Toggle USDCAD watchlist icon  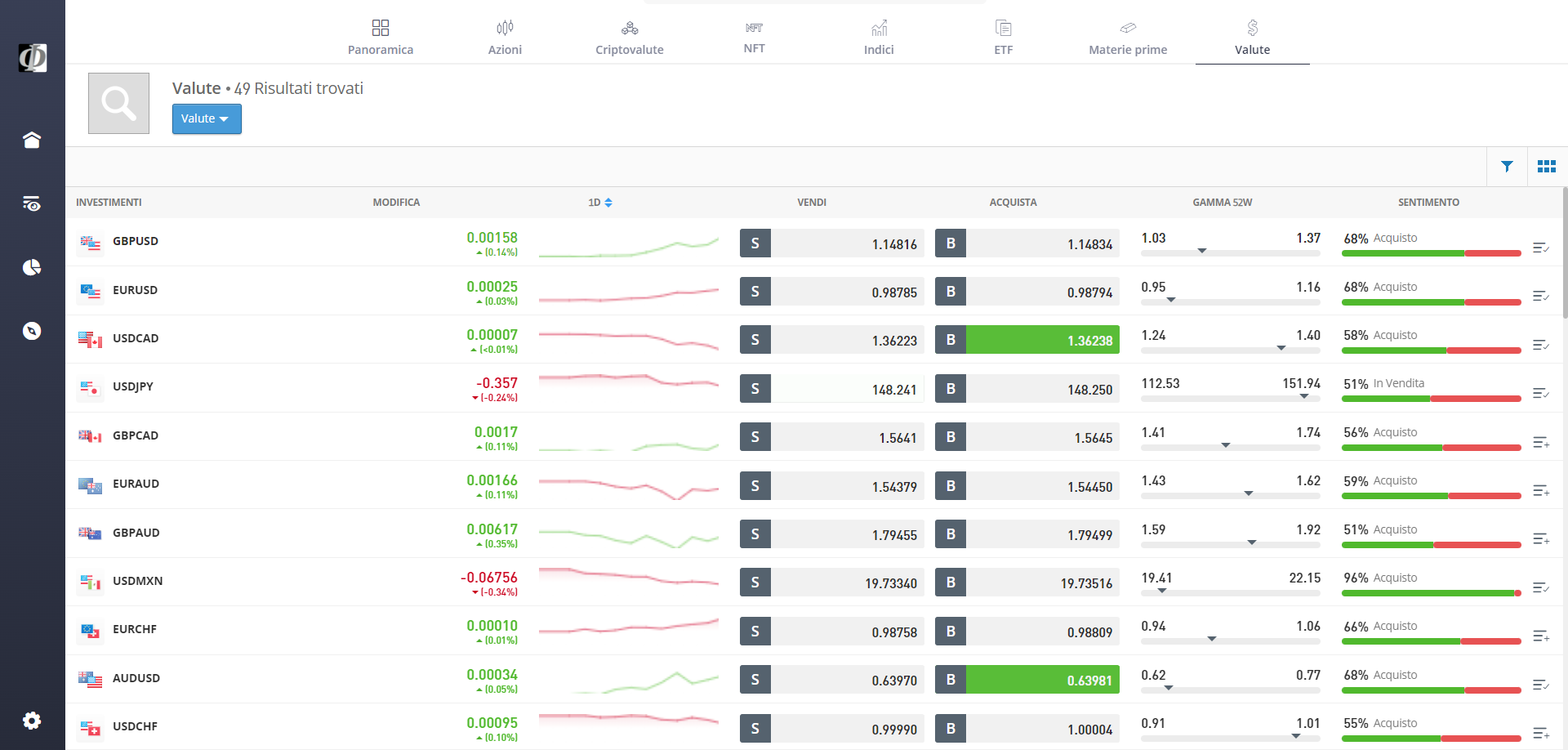pyautogui.click(x=1541, y=345)
